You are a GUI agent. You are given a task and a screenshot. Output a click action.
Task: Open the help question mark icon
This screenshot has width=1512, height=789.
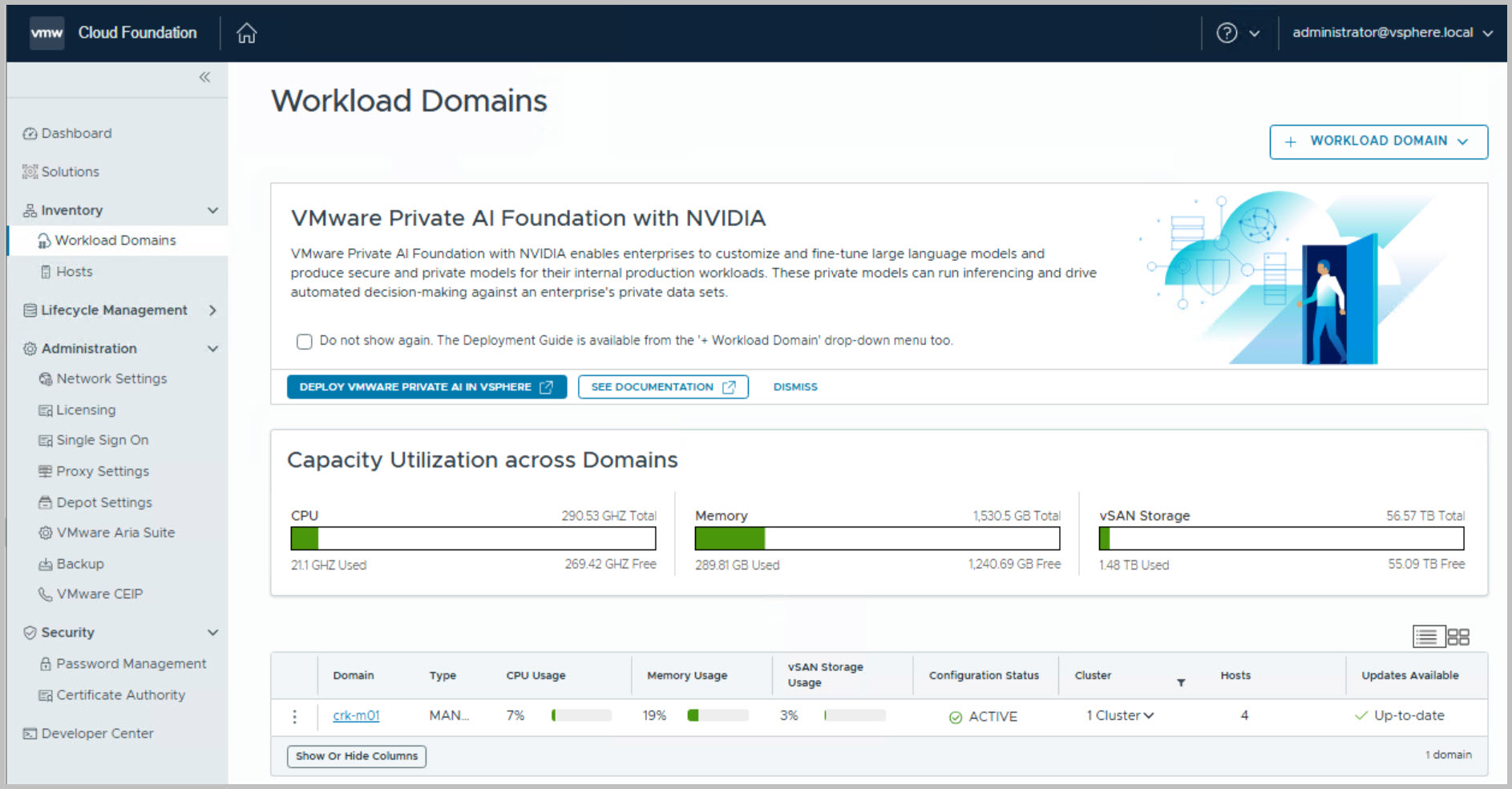pyautogui.click(x=1227, y=33)
